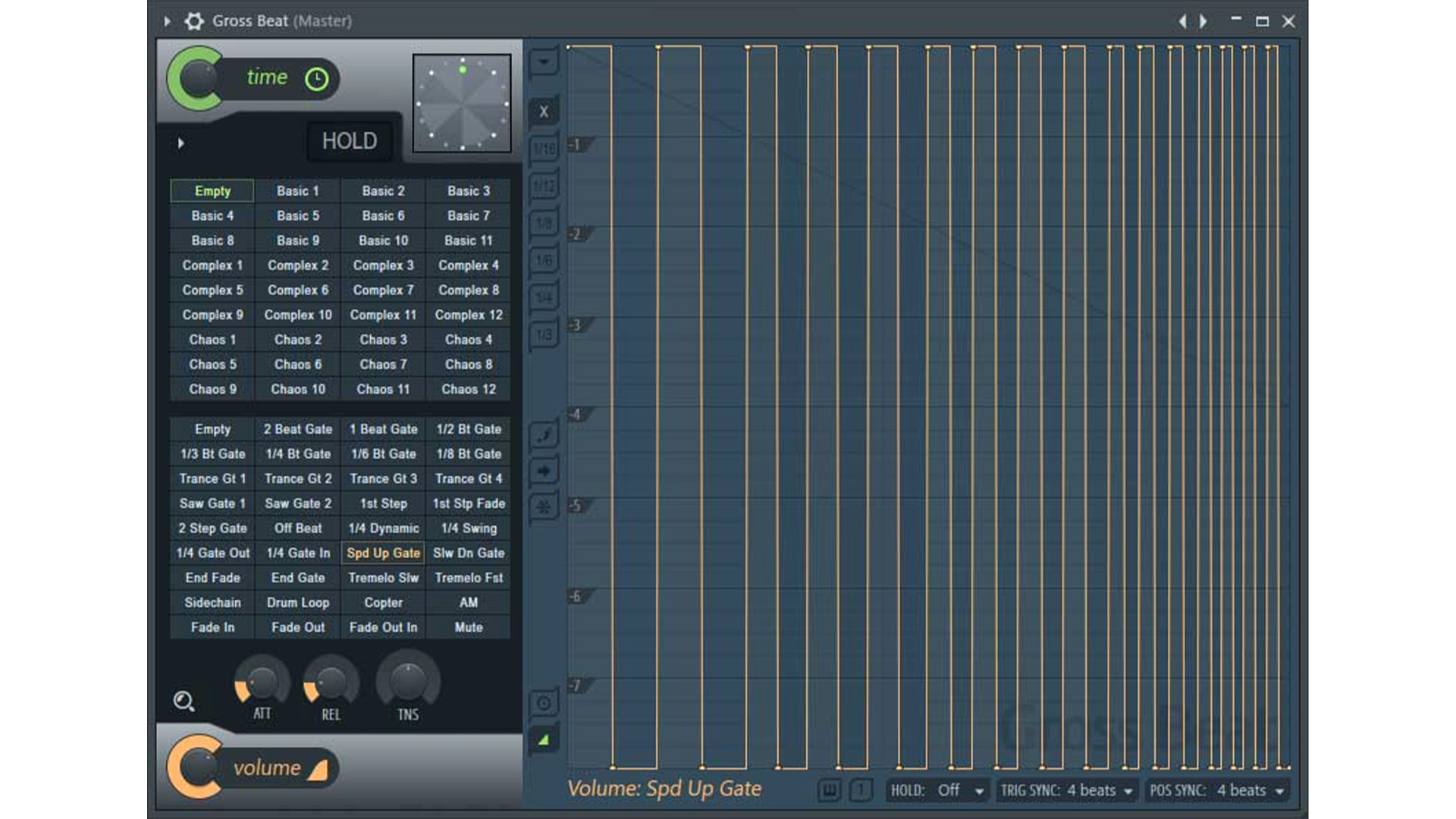
Task: Open the HOLD Off dropdown
Action: 938,790
